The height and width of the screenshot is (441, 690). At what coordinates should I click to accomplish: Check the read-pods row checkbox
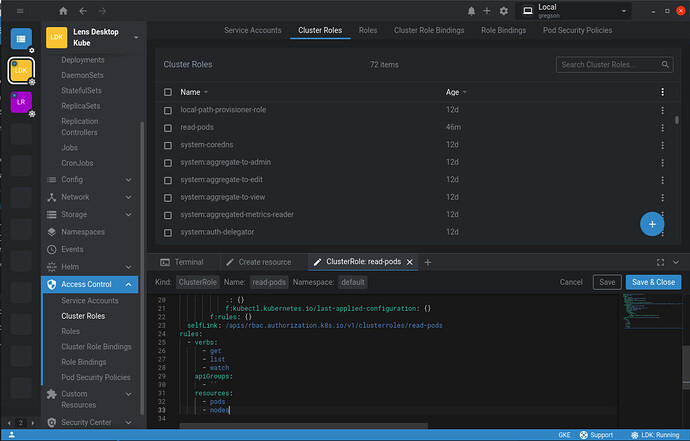click(x=168, y=127)
